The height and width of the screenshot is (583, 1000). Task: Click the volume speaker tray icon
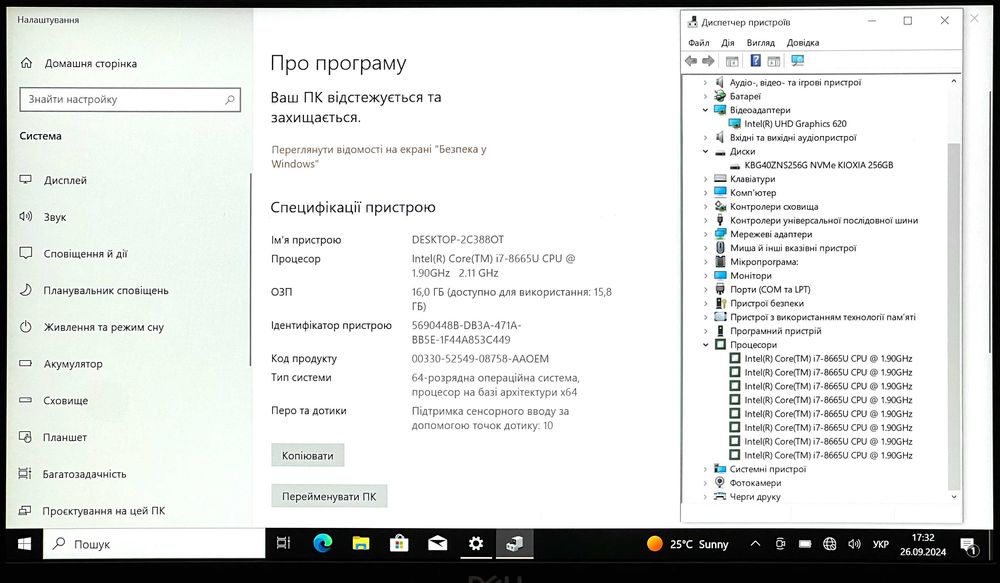[x=854, y=544]
